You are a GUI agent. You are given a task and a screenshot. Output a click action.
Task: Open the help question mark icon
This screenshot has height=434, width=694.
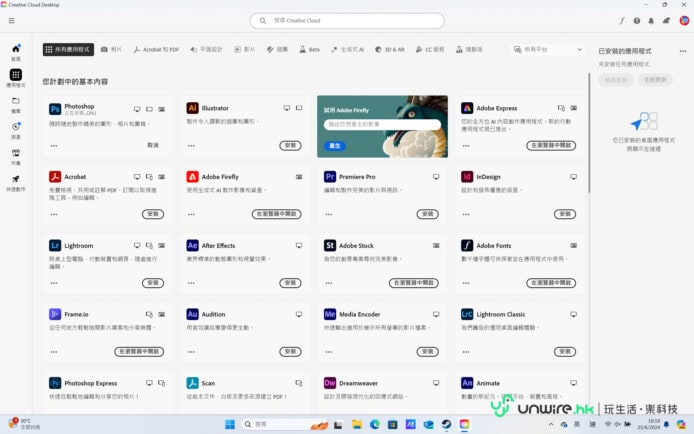click(636, 20)
